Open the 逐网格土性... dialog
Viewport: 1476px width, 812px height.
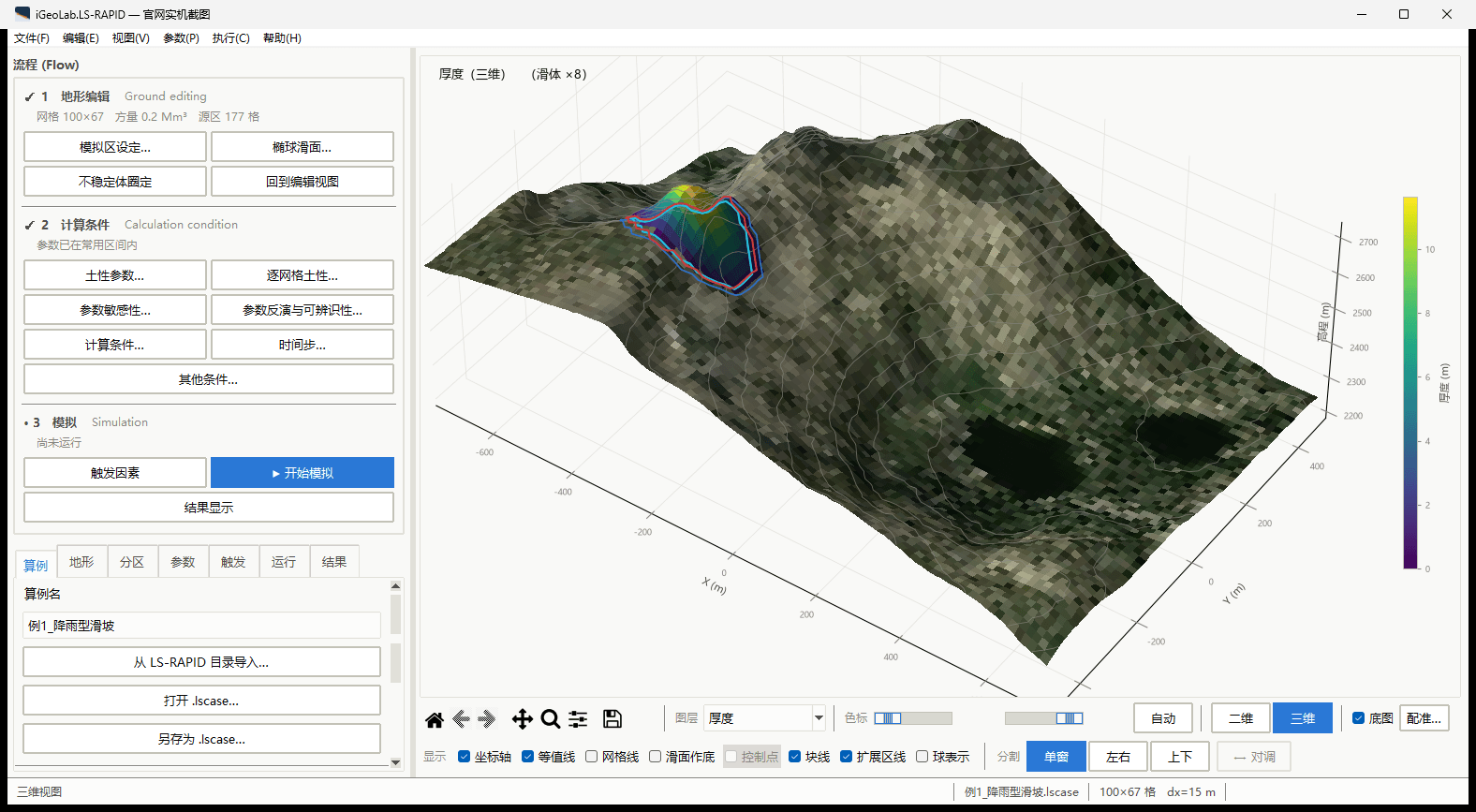coord(303,275)
